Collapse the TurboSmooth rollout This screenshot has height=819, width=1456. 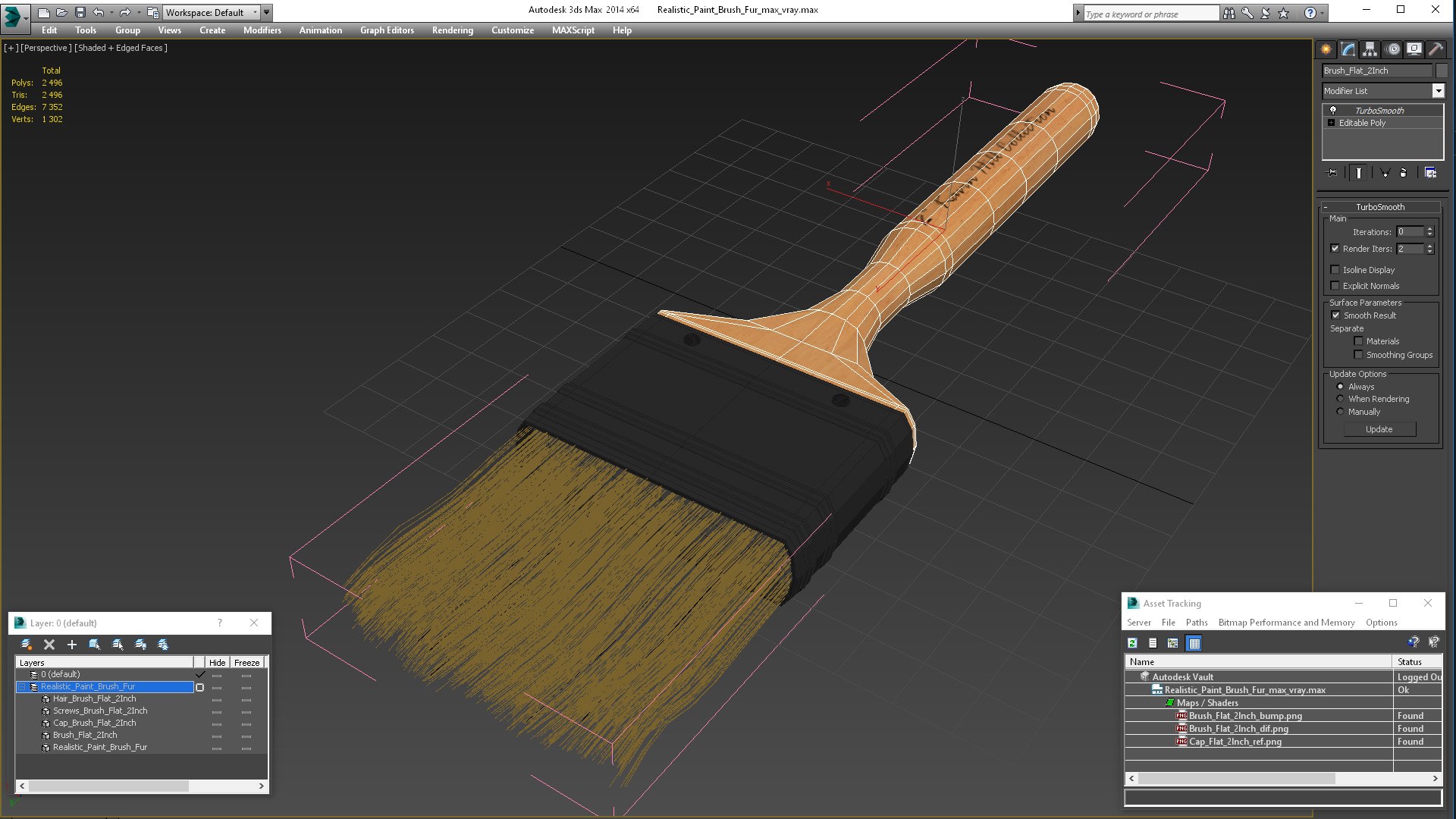[1326, 207]
